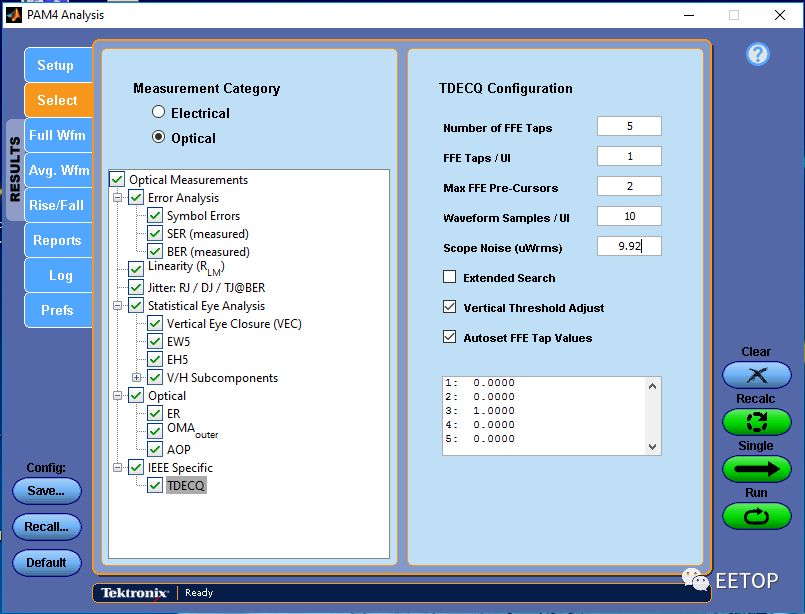Screen dimensions: 805x614
Task: Open the Rise/Fall results tab
Action: tap(58, 205)
